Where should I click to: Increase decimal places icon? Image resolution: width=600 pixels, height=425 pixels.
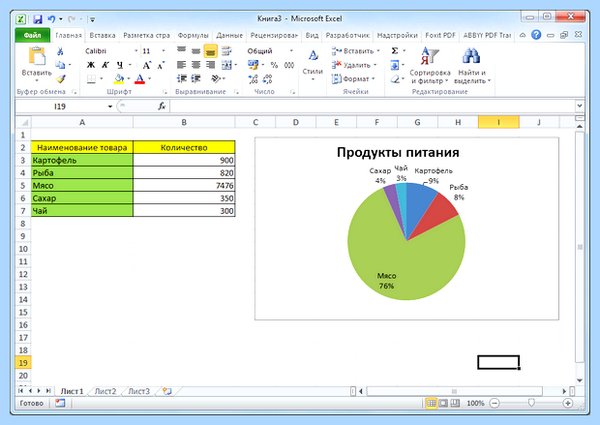pyautogui.click(x=253, y=79)
